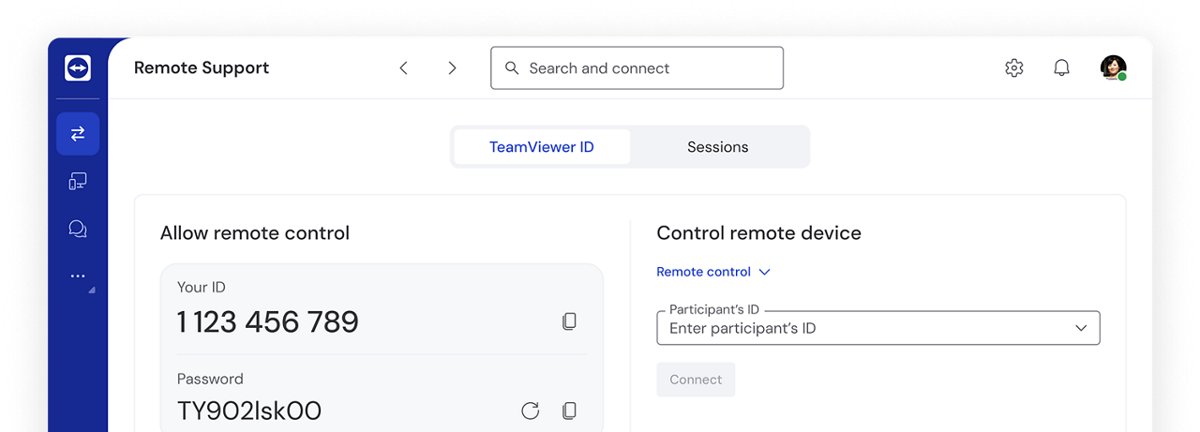Select the ID number 1 123 456 789
The width and height of the screenshot is (1200, 432).
(268, 322)
